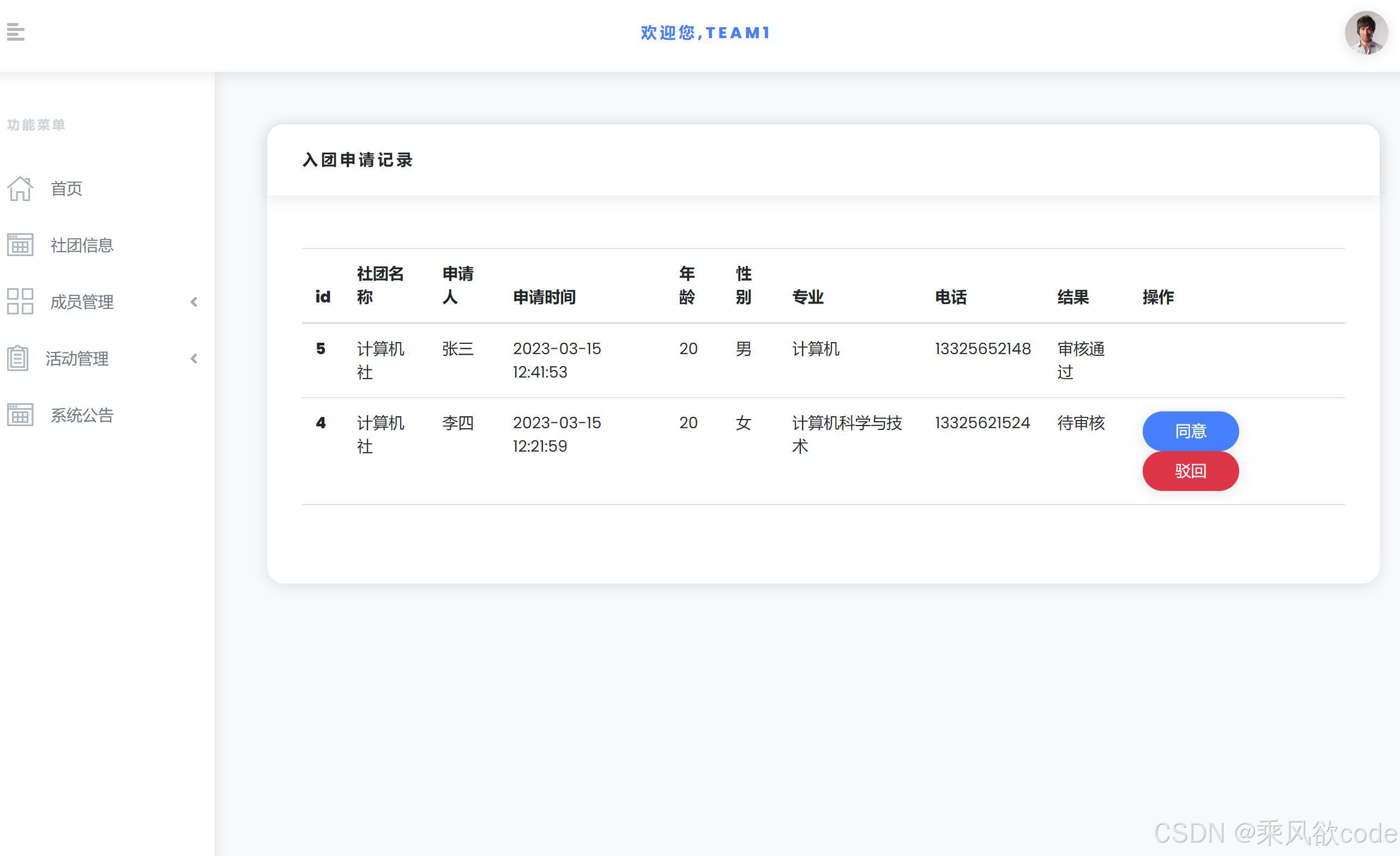Screen dimensions: 1400x856
Task: Click the 入团申请记录 panel title
Action: [x=358, y=160]
